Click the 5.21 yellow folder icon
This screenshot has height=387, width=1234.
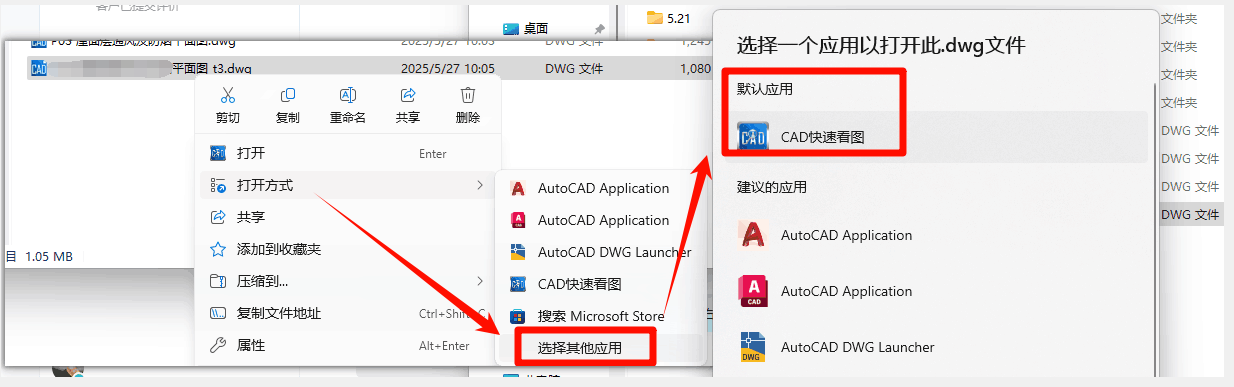pyautogui.click(x=655, y=17)
